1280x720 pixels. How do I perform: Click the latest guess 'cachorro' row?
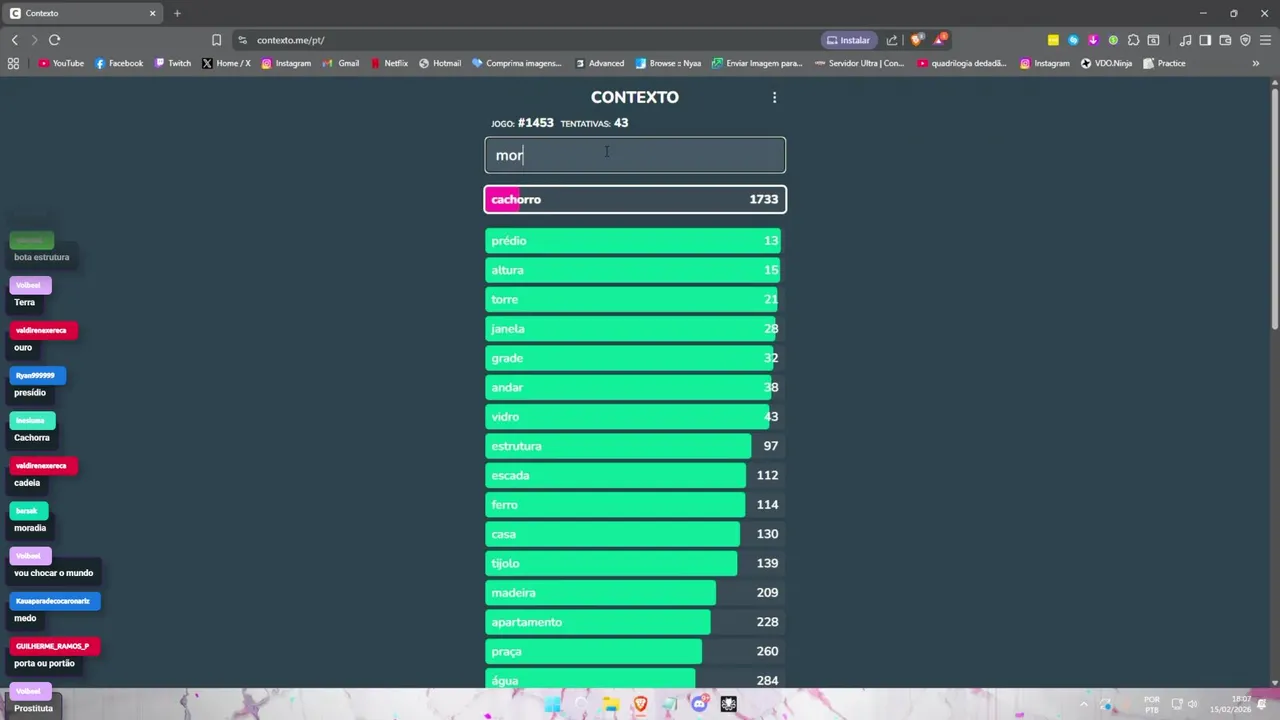(635, 199)
